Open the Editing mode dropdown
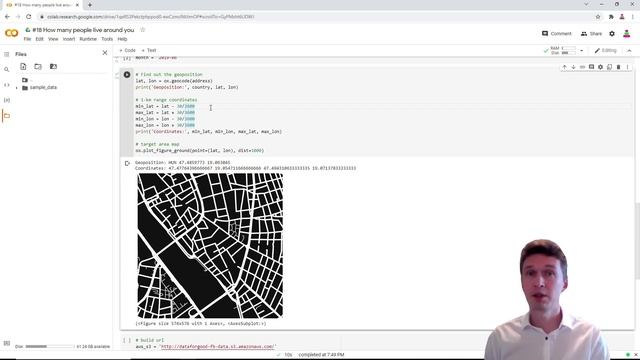Image resolution: width=640 pixels, height=360 pixels. [605, 51]
